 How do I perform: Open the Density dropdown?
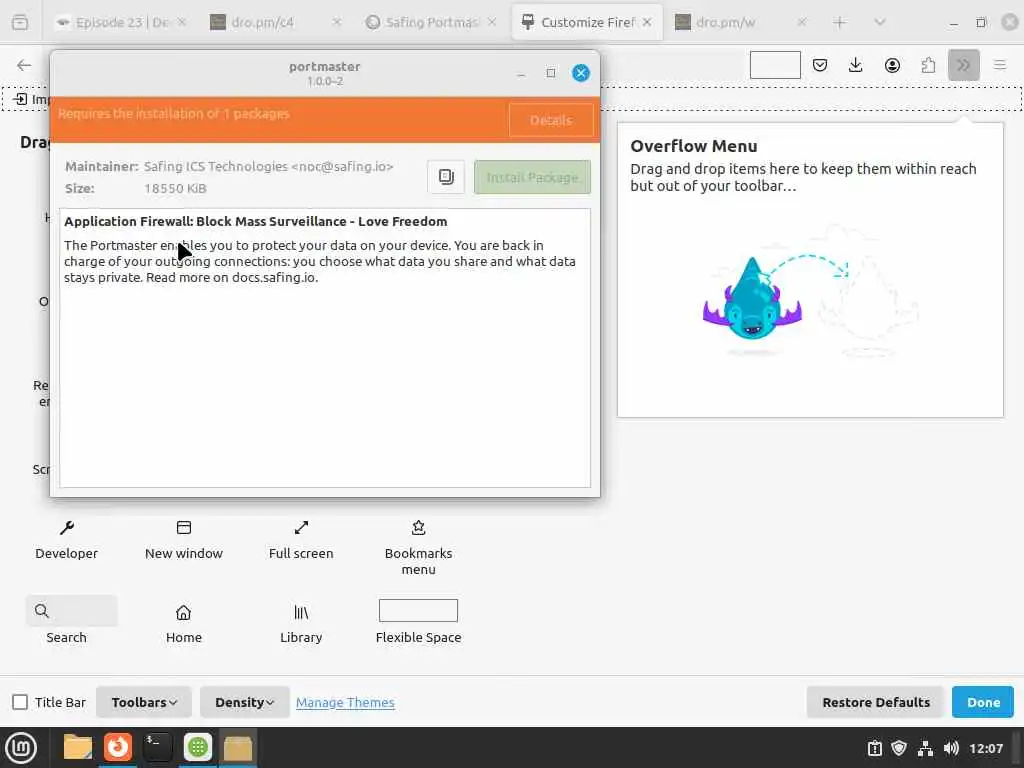pyautogui.click(x=244, y=702)
